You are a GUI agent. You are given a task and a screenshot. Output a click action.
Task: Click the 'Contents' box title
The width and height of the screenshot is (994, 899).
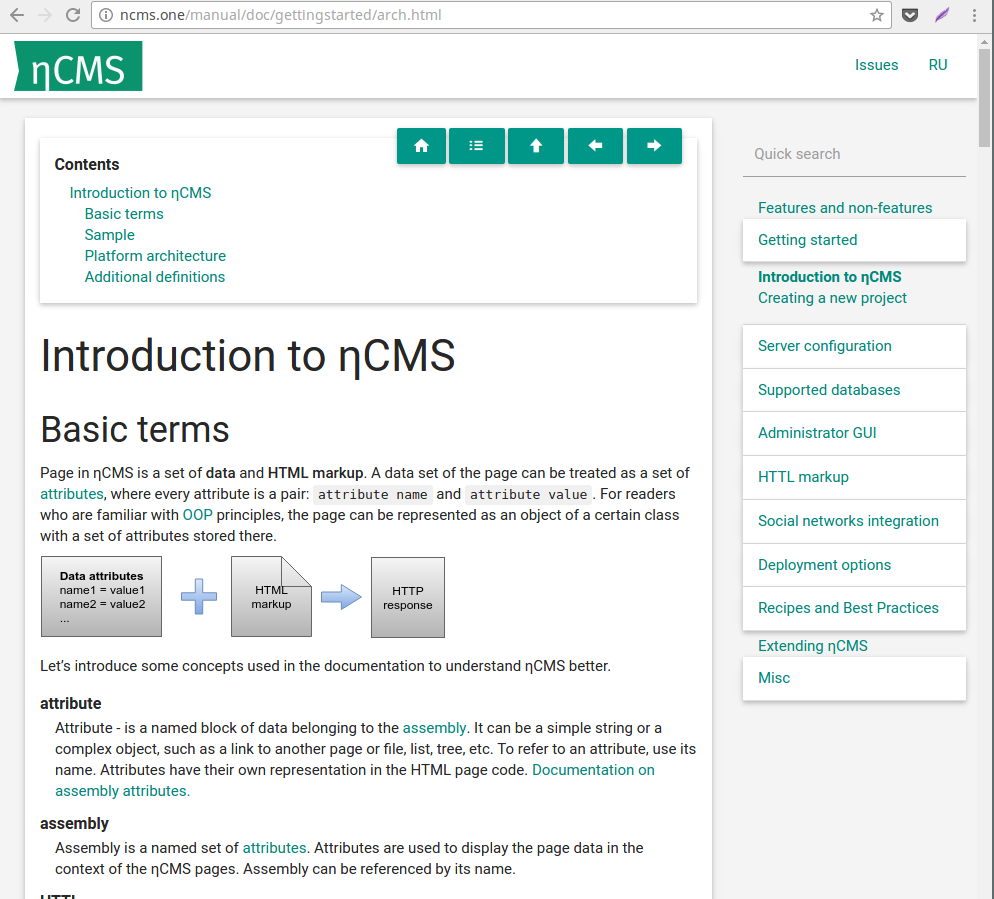[87, 165]
